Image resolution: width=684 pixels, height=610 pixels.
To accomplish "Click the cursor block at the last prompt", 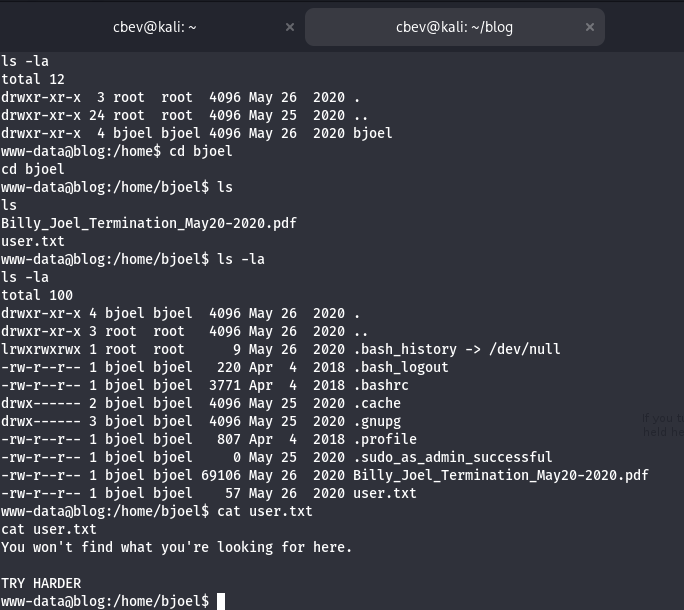I will click(x=221, y=601).
